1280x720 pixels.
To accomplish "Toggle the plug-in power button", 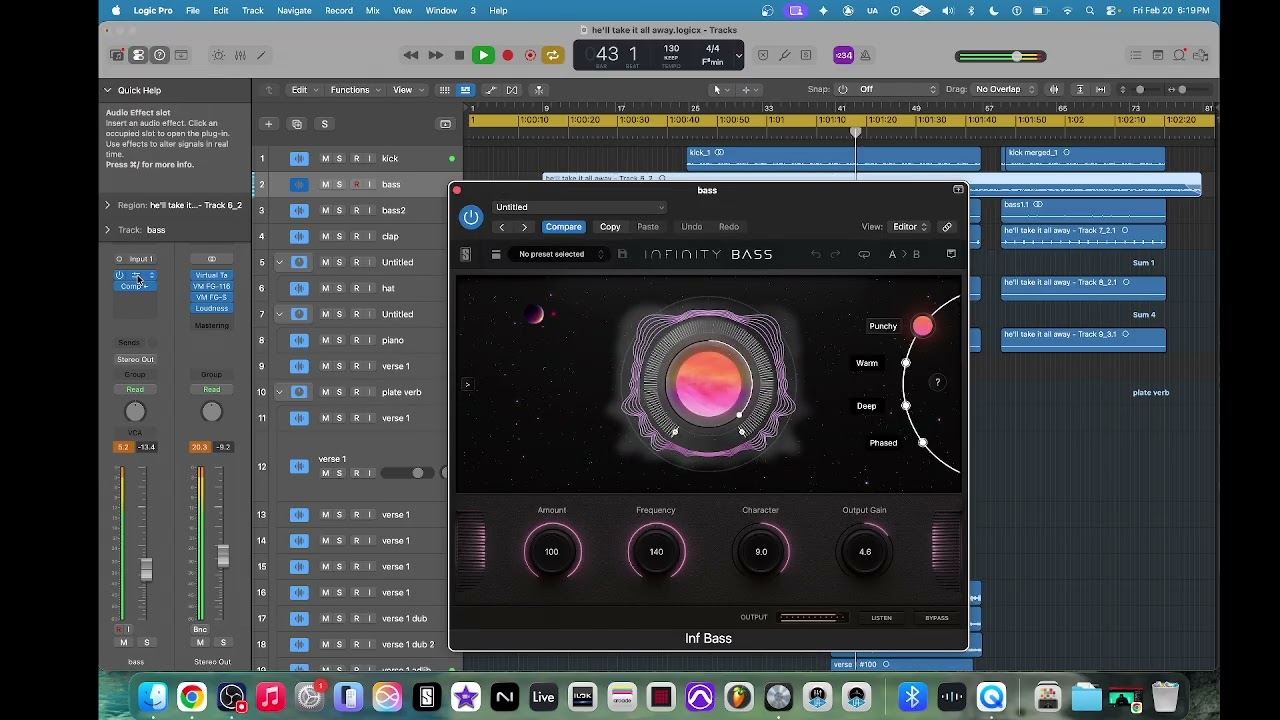I will (471, 217).
